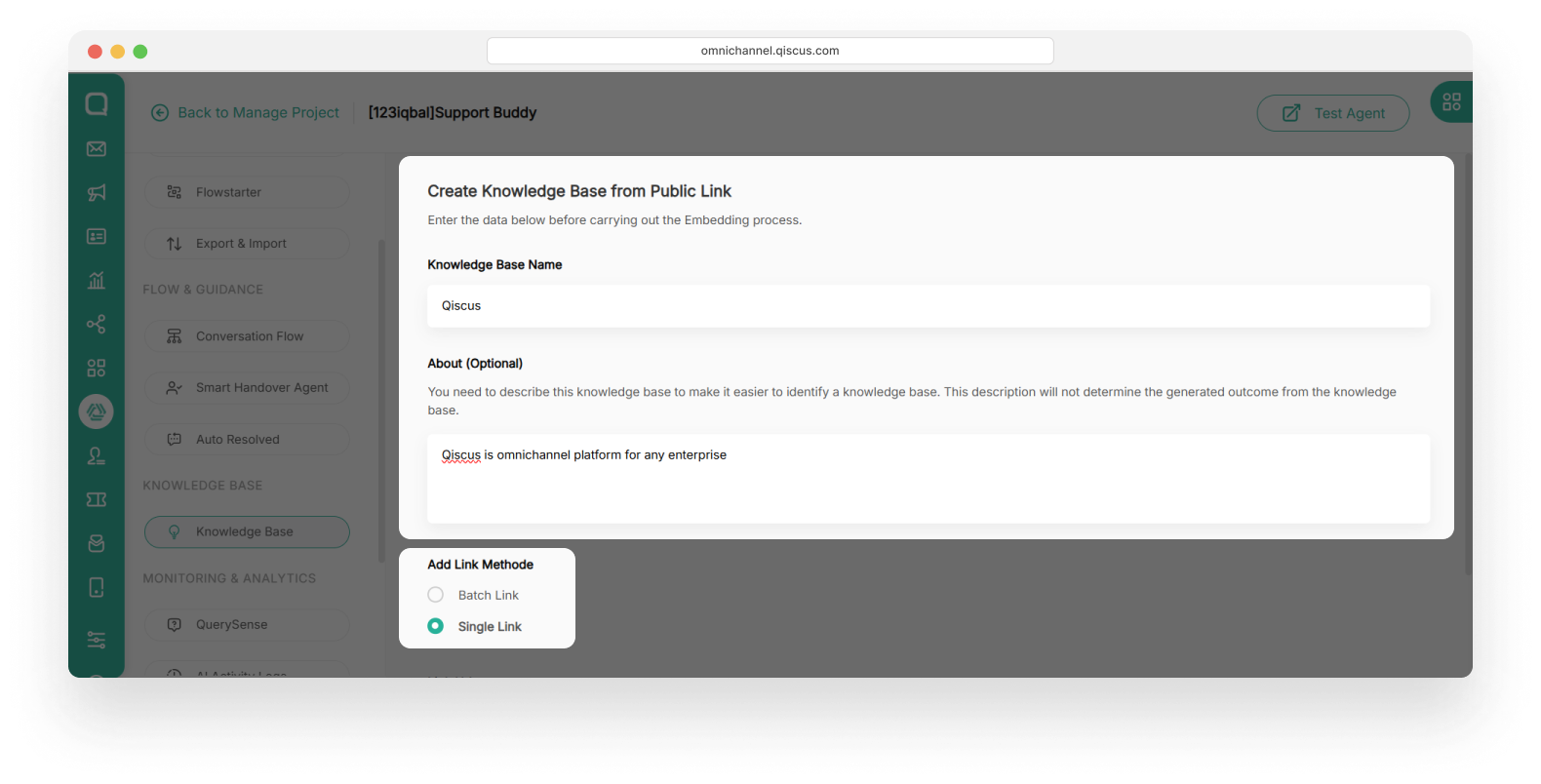Click the "Add Link Methode" label
Image resolution: width=1541 pixels, height=784 pixels.
[481, 565]
